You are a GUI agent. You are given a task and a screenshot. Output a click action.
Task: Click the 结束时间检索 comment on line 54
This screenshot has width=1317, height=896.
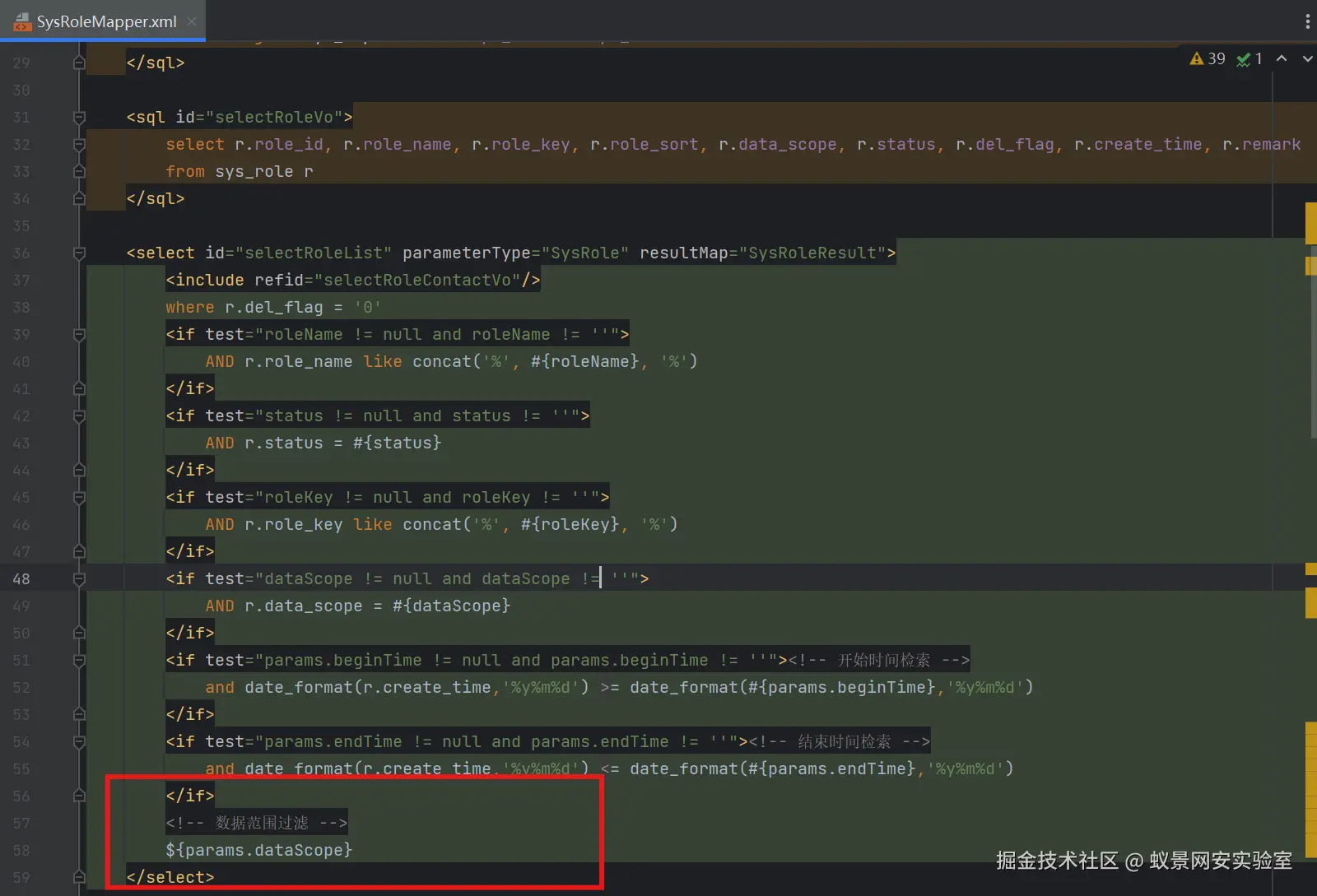840,742
